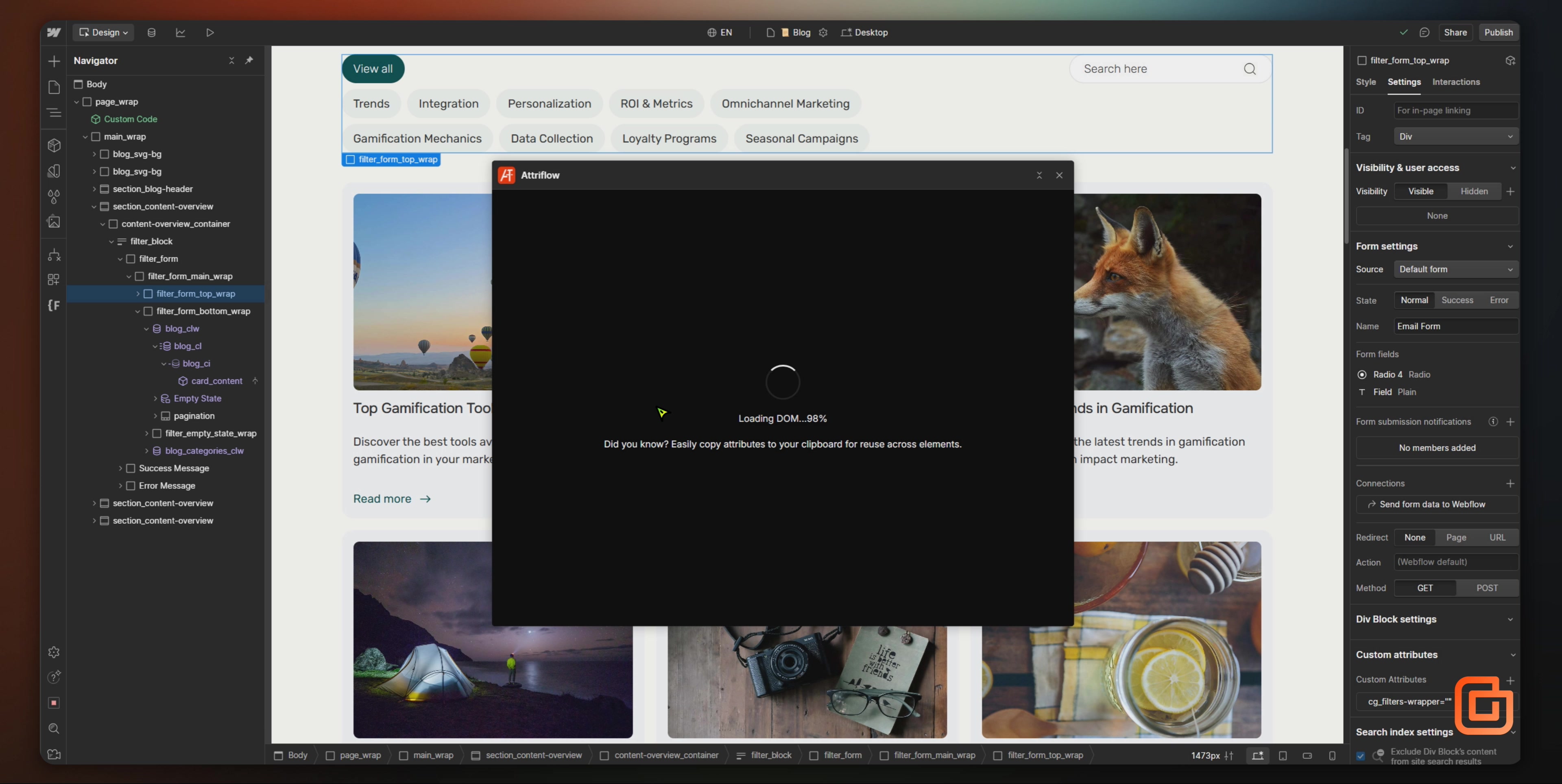Open the Add elements panel

click(54, 61)
